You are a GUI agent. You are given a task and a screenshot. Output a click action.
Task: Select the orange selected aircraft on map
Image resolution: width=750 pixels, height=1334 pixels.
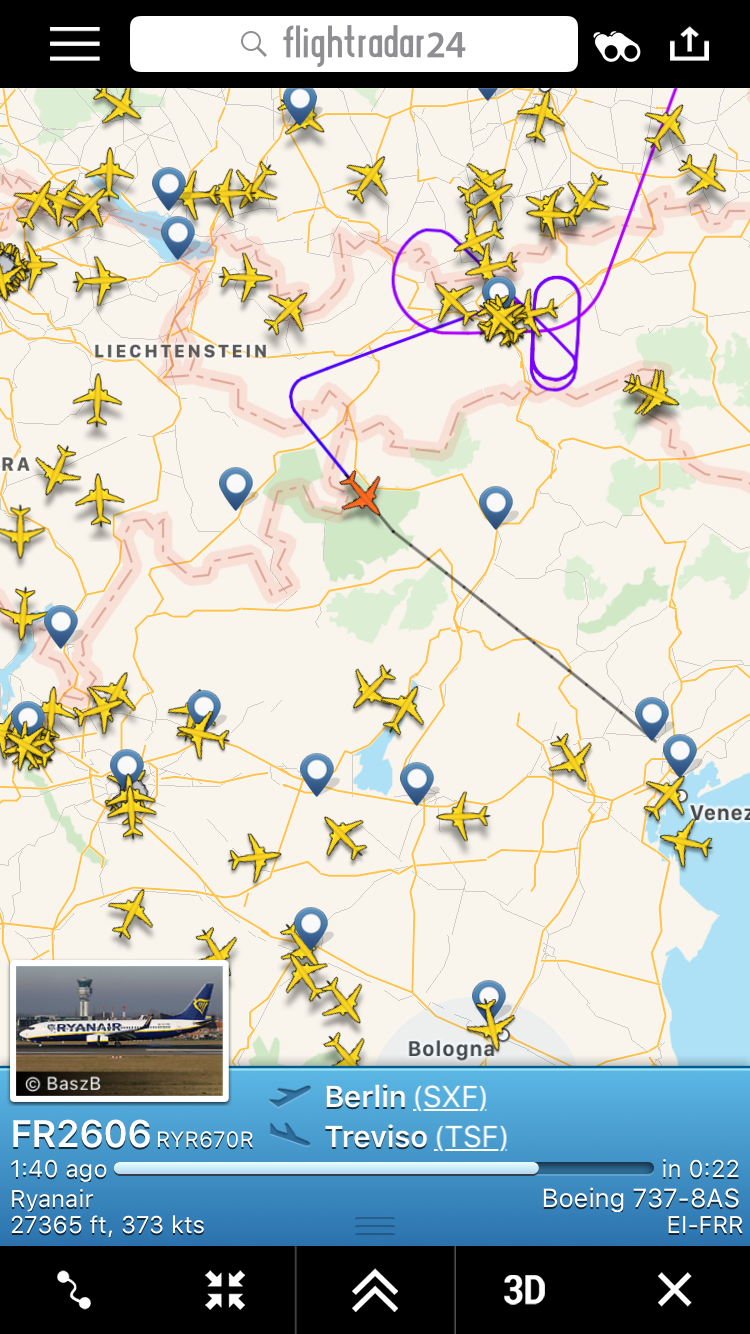click(362, 494)
